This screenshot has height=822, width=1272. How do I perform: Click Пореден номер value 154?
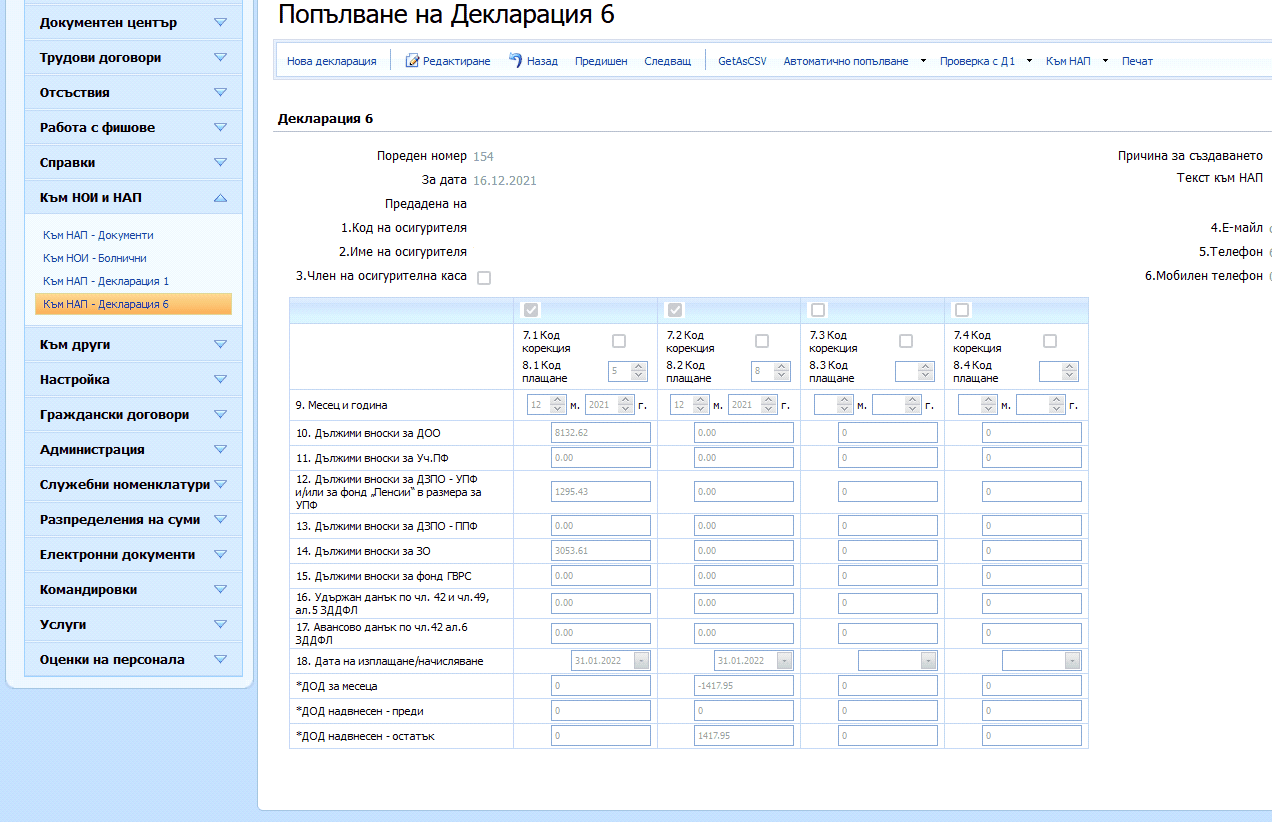click(483, 156)
